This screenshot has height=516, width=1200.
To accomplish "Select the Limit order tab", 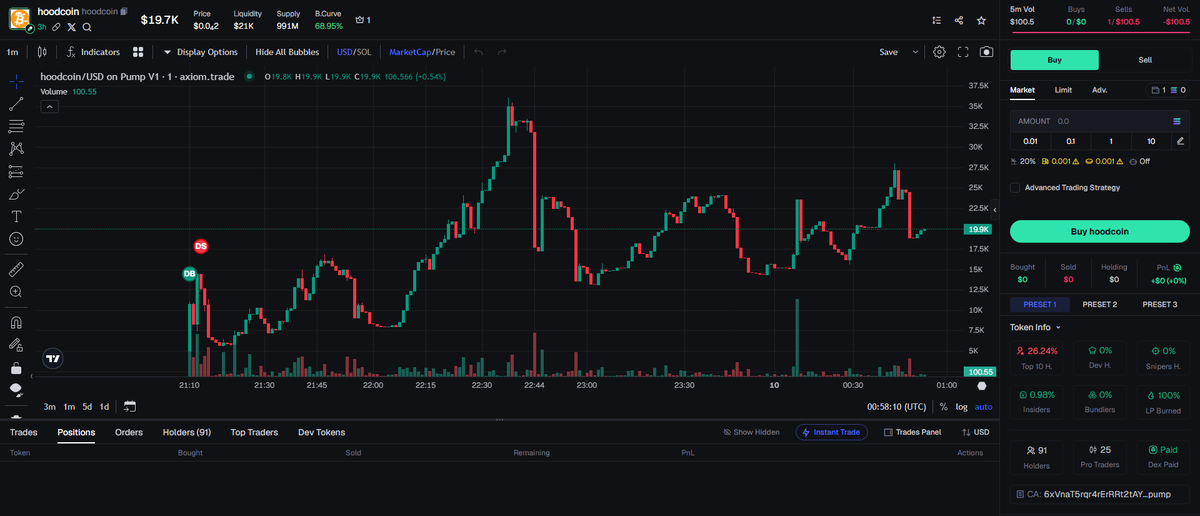I will [1063, 90].
